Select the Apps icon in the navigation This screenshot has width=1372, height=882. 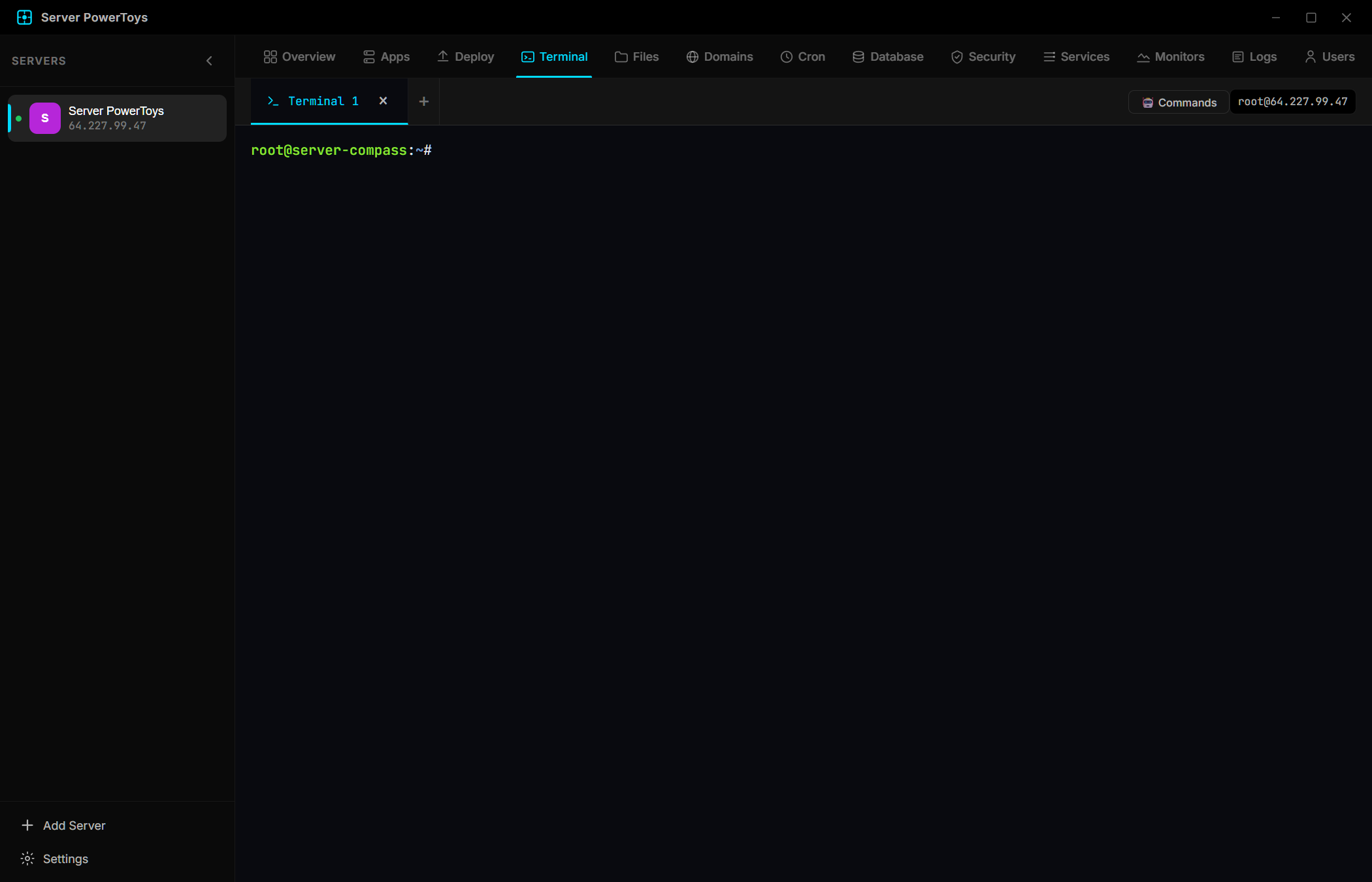(368, 57)
